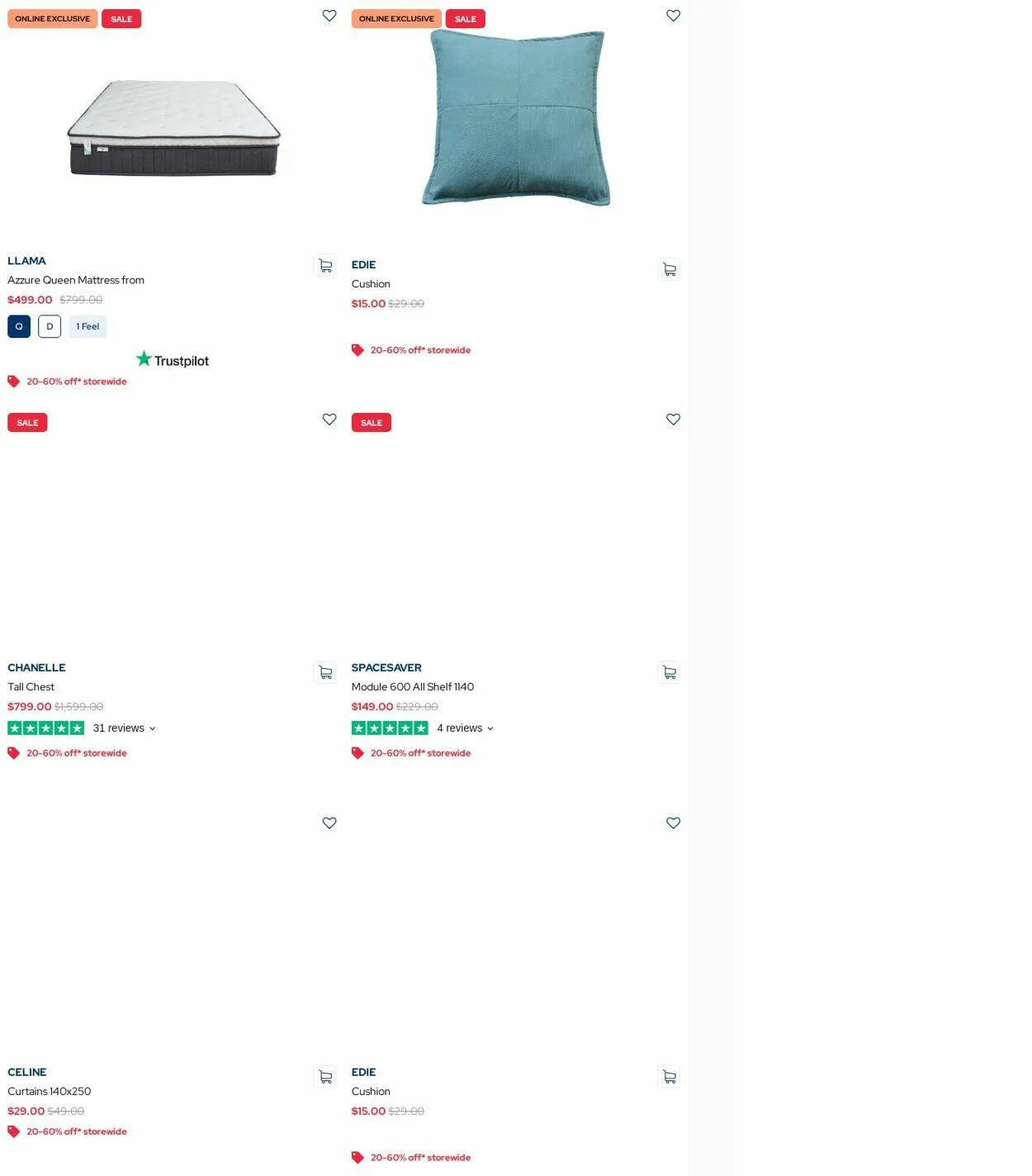Viewport: 1032px width, 1176px height.
Task: Favorite the teal Edie cushion with heart
Action: 673,16
